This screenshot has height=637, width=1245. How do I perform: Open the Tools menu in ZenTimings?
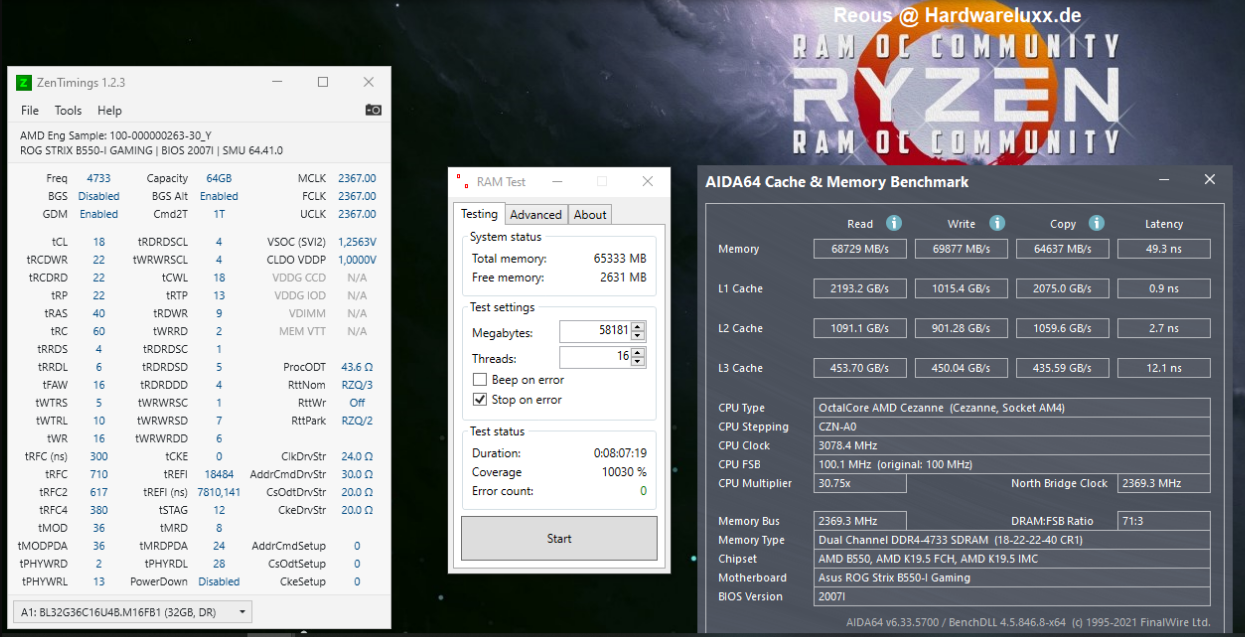[x=68, y=110]
